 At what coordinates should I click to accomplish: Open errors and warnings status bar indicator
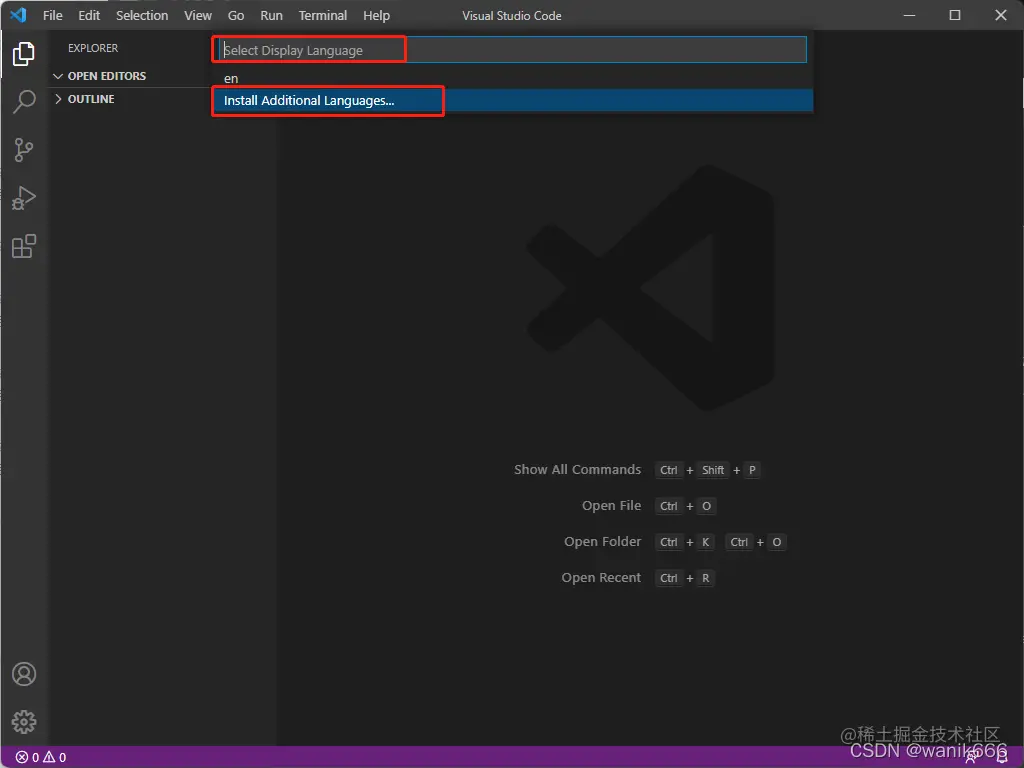(x=40, y=757)
